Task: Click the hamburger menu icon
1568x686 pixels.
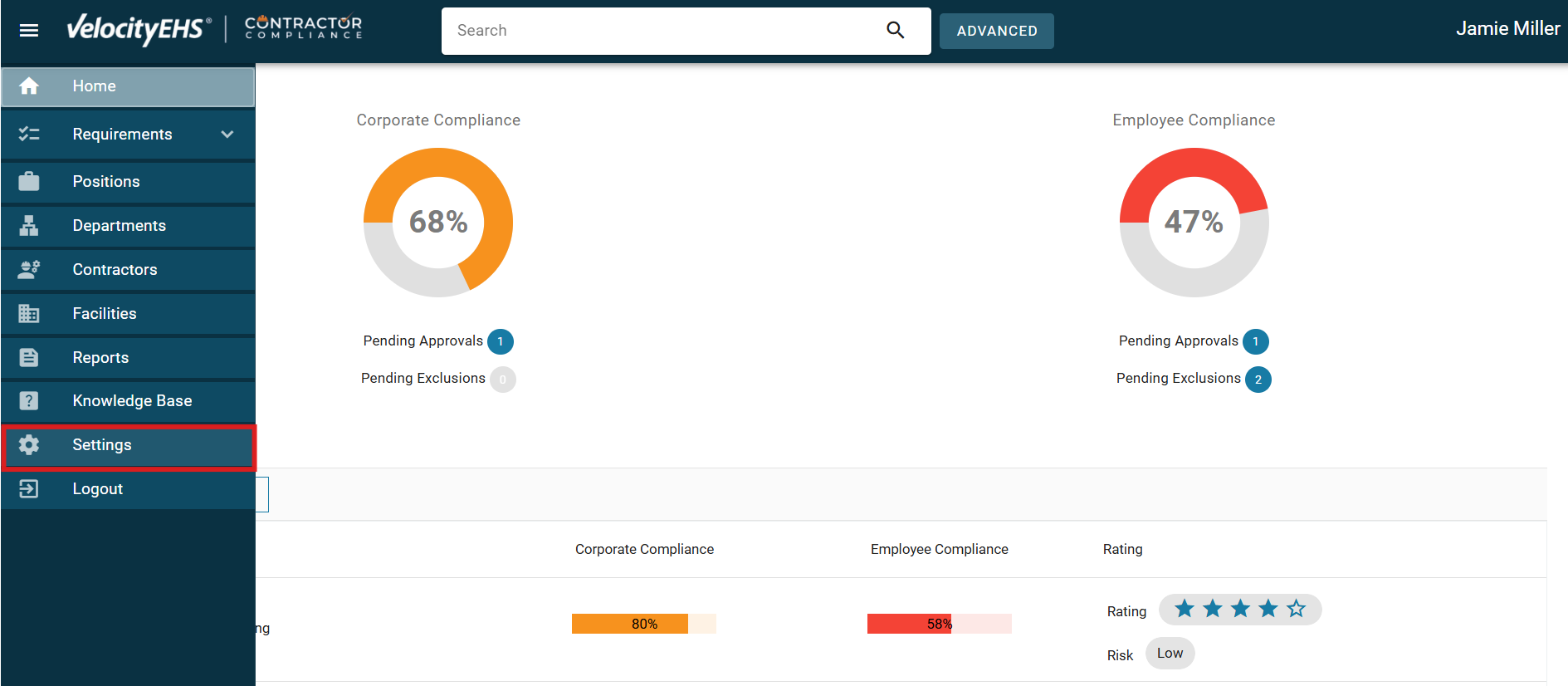Action: point(29,31)
